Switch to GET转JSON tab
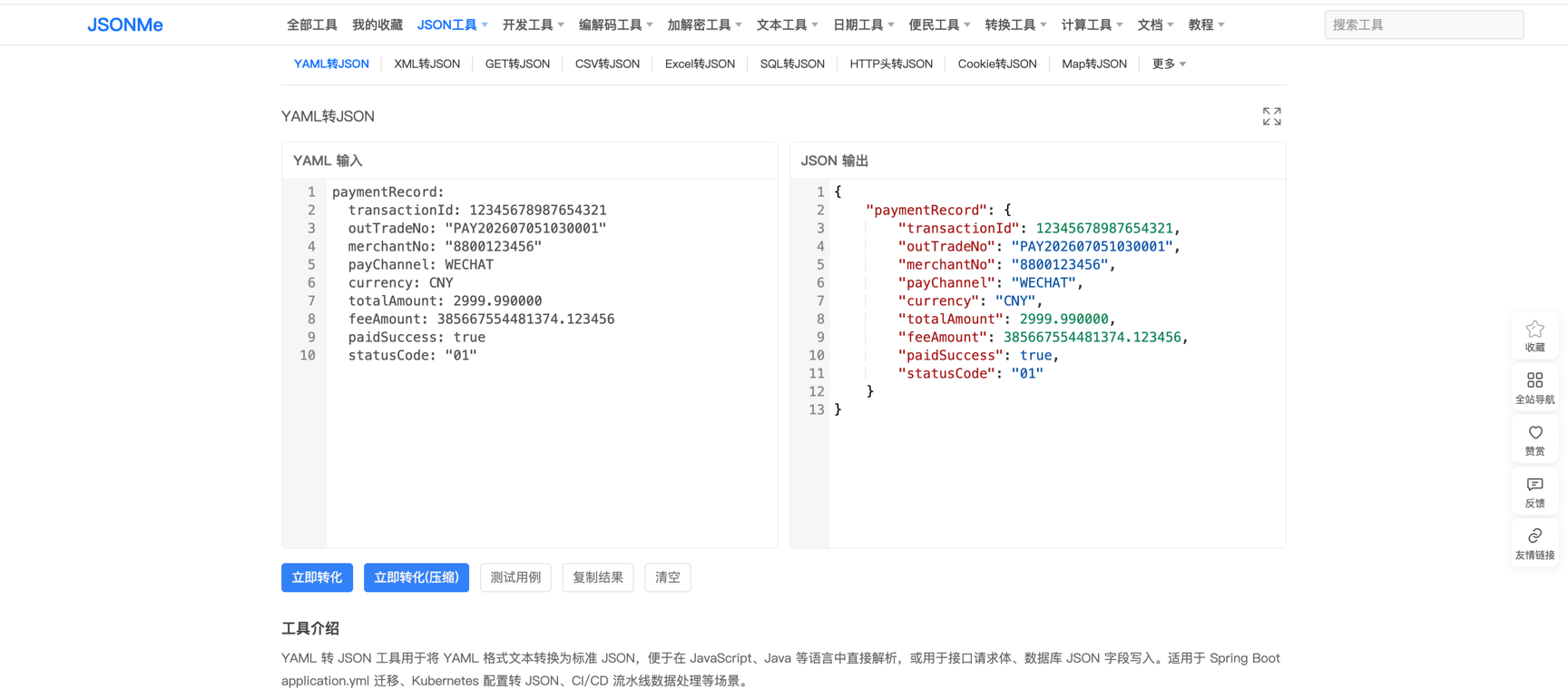This screenshot has width=1568, height=699. 517,64
